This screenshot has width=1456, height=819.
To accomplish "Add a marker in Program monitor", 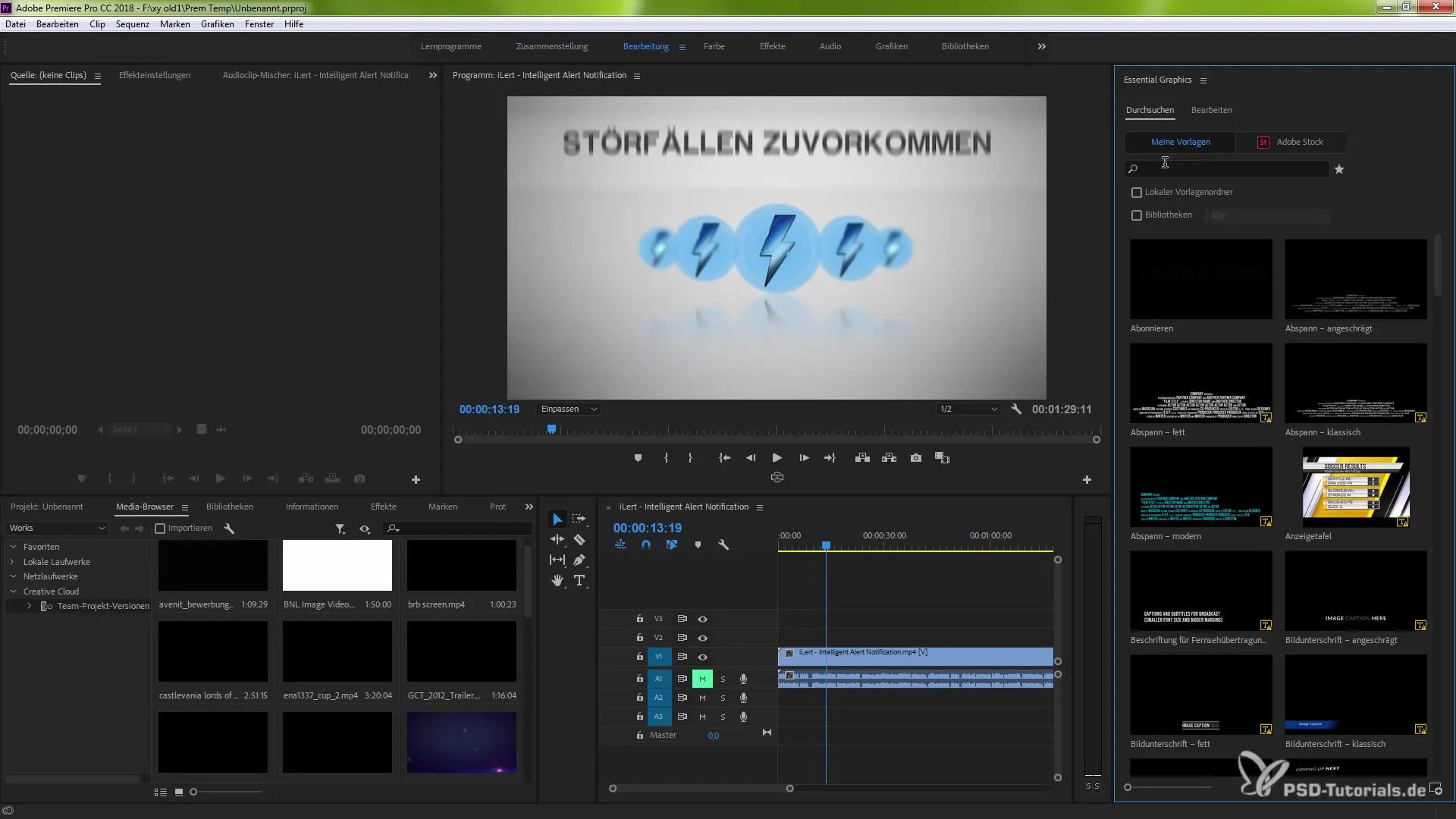I will point(638,458).
